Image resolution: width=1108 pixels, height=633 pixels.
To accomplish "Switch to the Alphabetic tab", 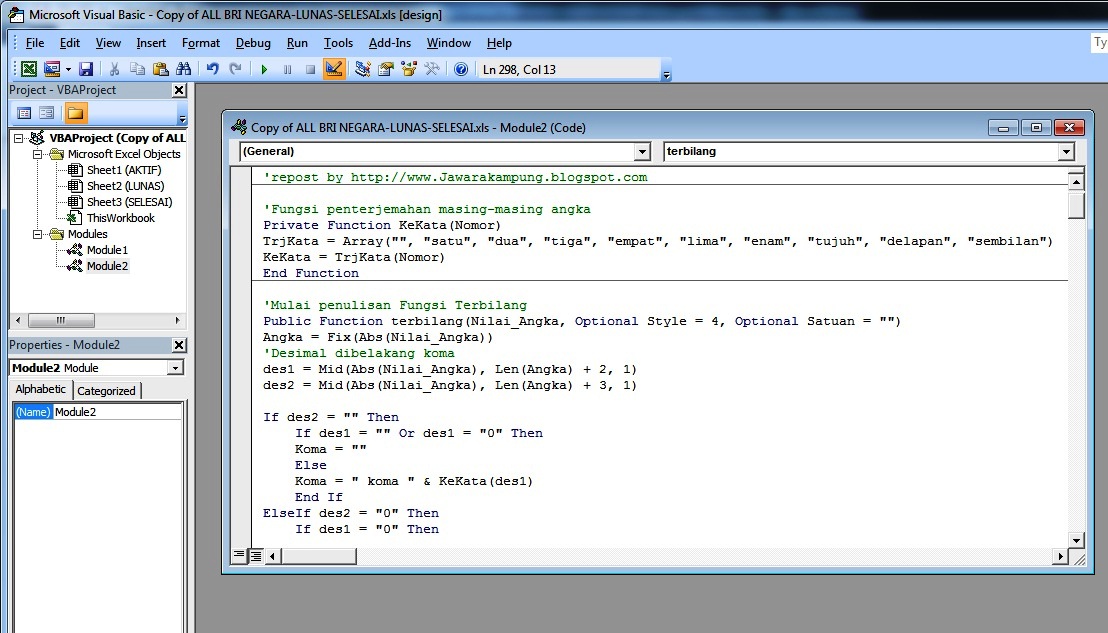I will click(x=40, y=389).
